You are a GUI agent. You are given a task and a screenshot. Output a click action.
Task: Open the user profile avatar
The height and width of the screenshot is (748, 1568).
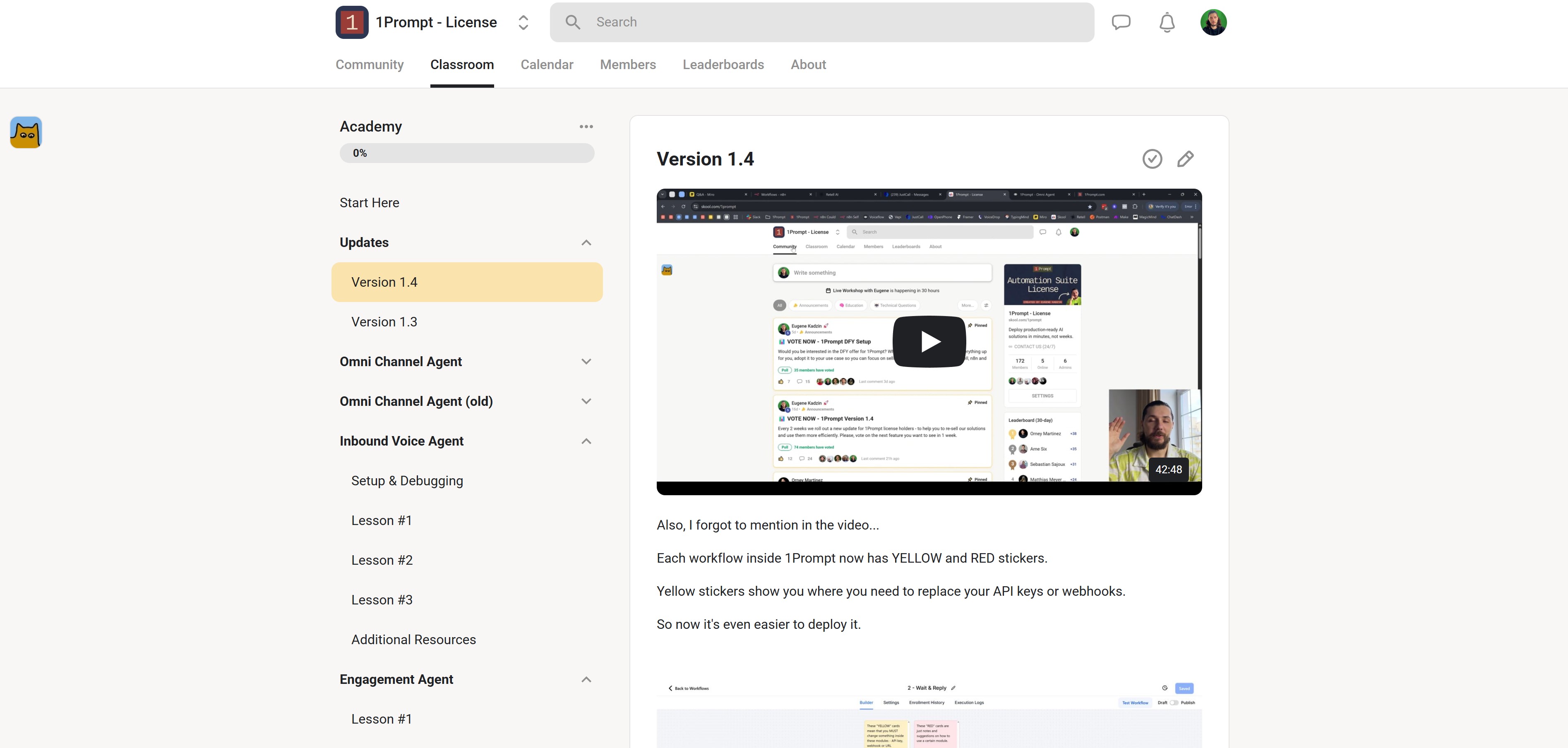click(x=1213, y=22)
